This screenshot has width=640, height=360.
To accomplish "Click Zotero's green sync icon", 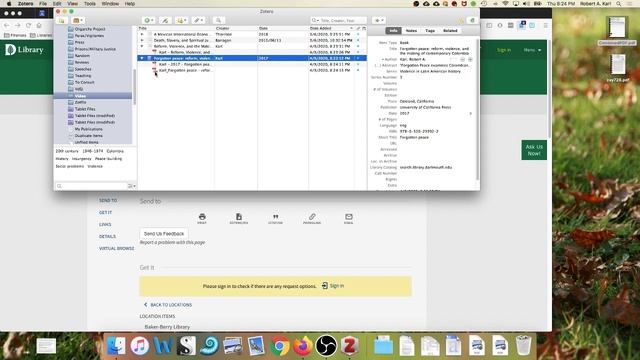I will (x=472, y=20).
